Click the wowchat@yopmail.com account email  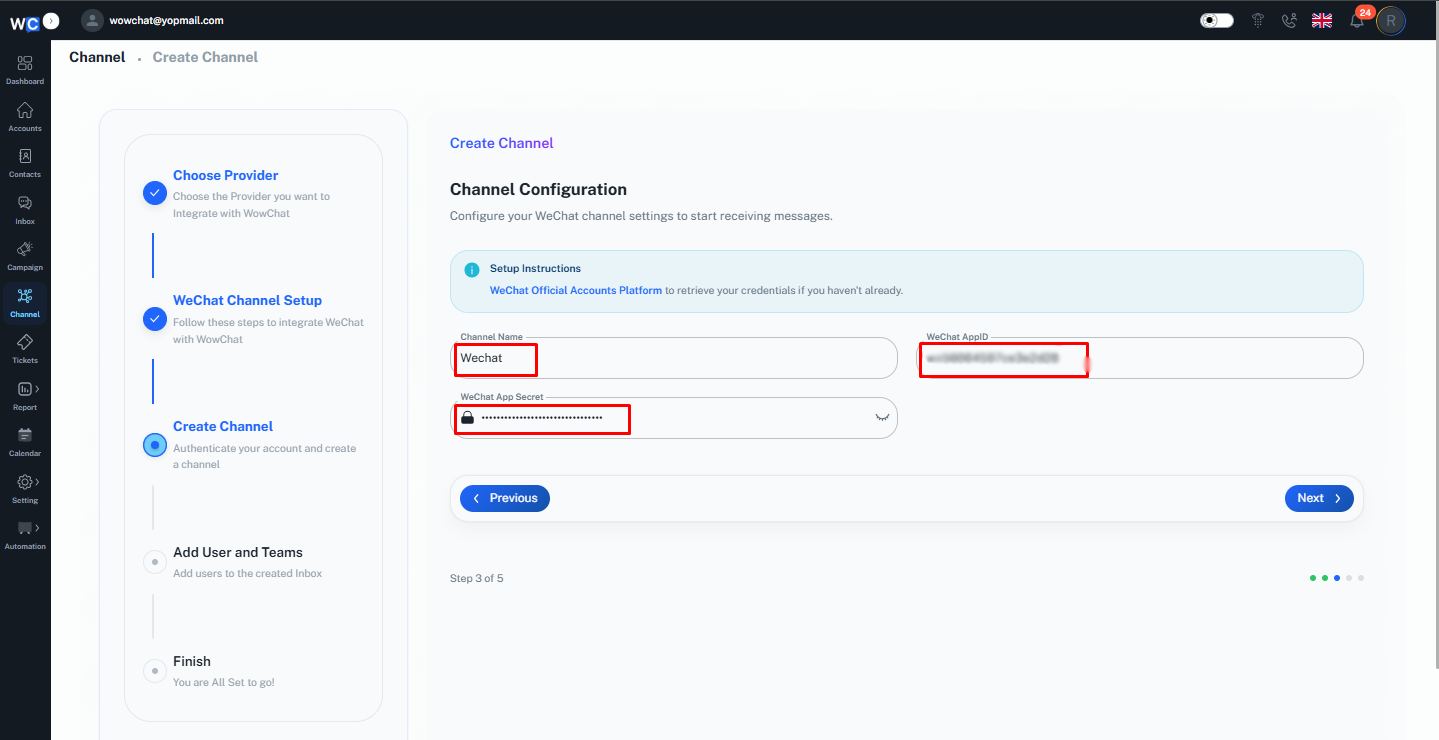pos(167,20)
